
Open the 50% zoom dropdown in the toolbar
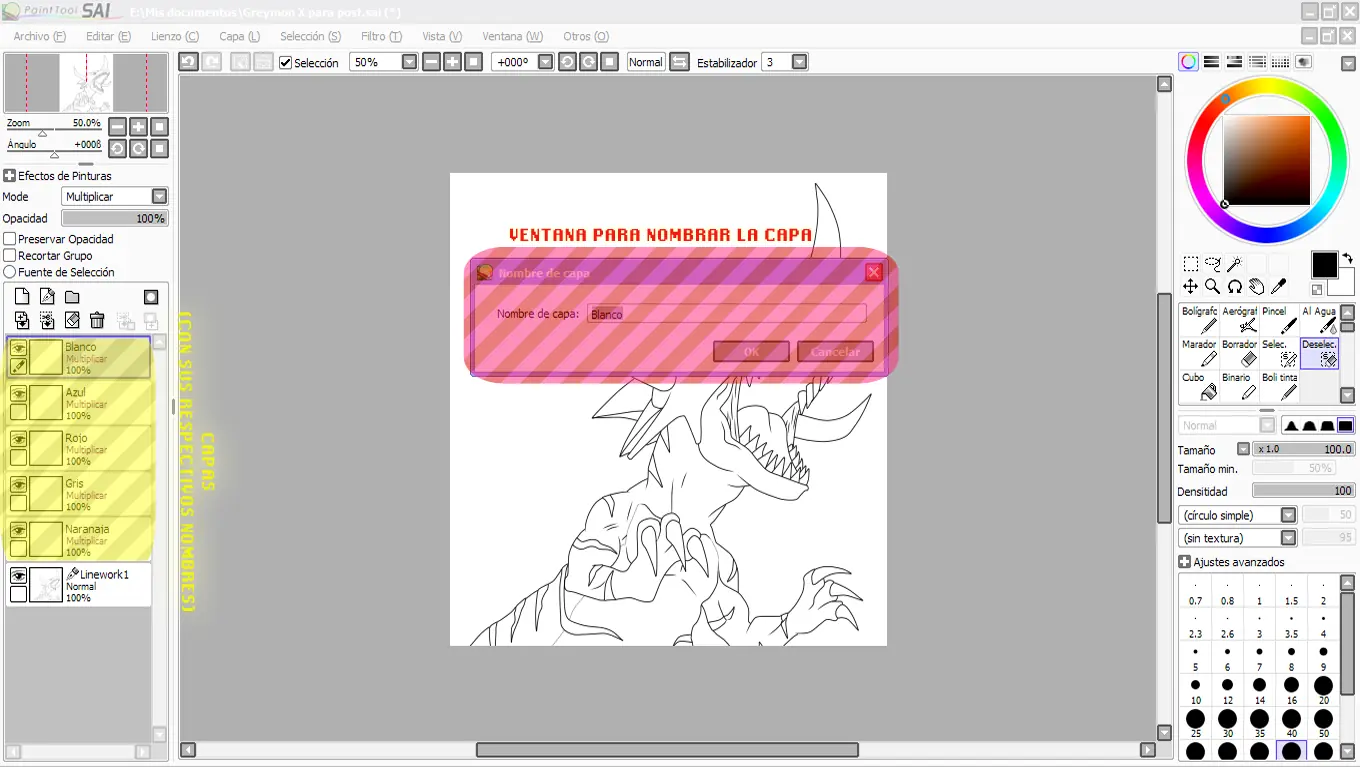[409, 62]
